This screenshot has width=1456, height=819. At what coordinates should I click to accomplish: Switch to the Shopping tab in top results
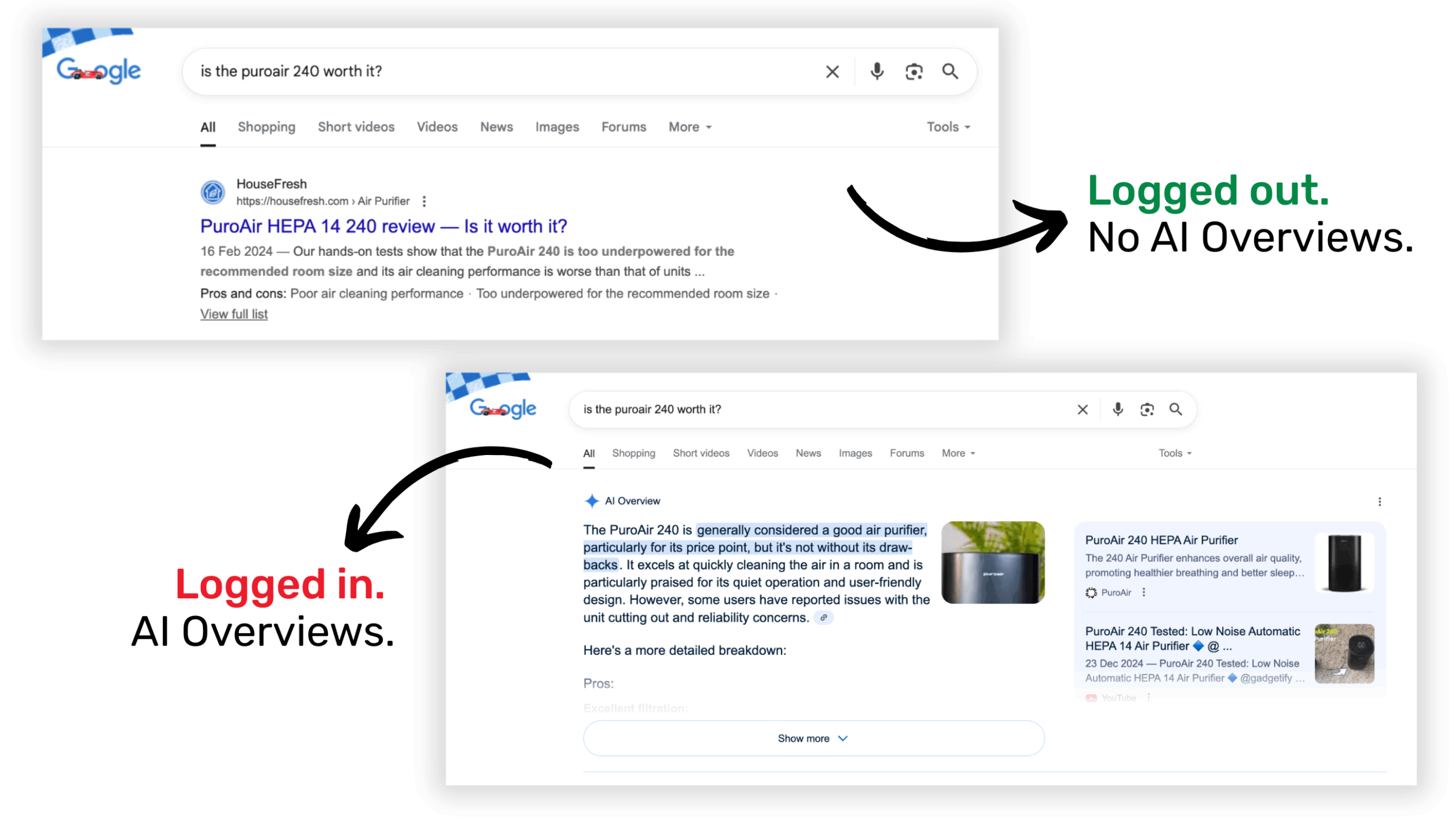coord(266,127)
